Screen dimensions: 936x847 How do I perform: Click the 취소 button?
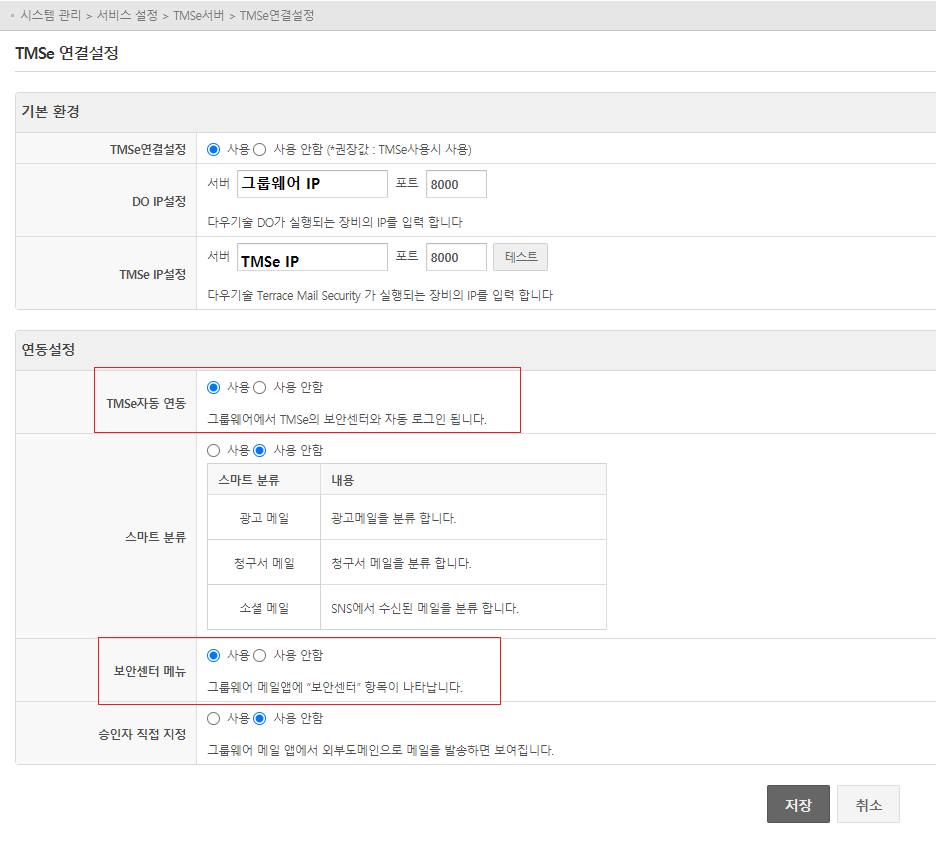pos(868,804)
